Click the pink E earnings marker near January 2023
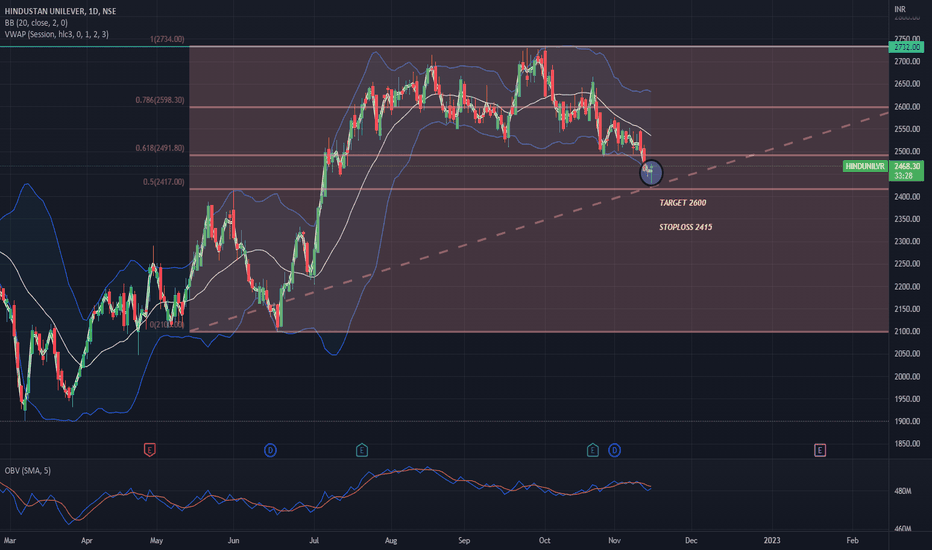The width and height of the screenshot is (932, 550). pos(820,450)
